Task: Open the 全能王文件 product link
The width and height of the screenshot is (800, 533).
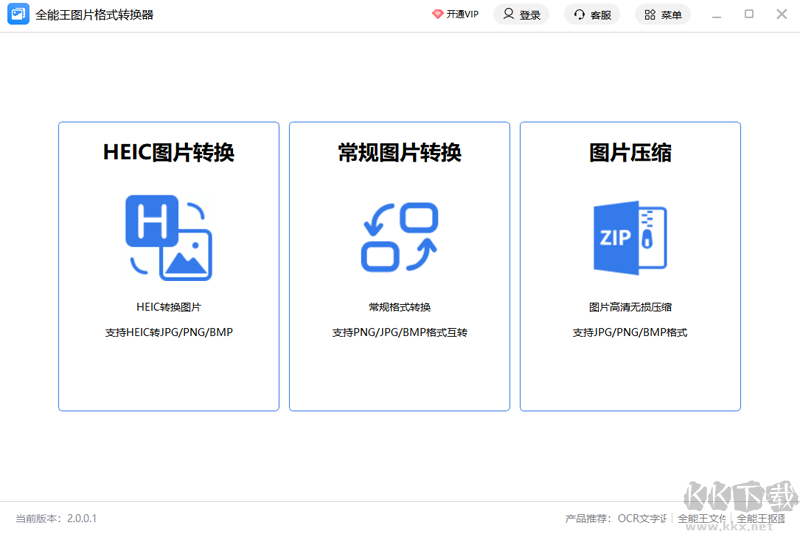Action: (701, 518)
